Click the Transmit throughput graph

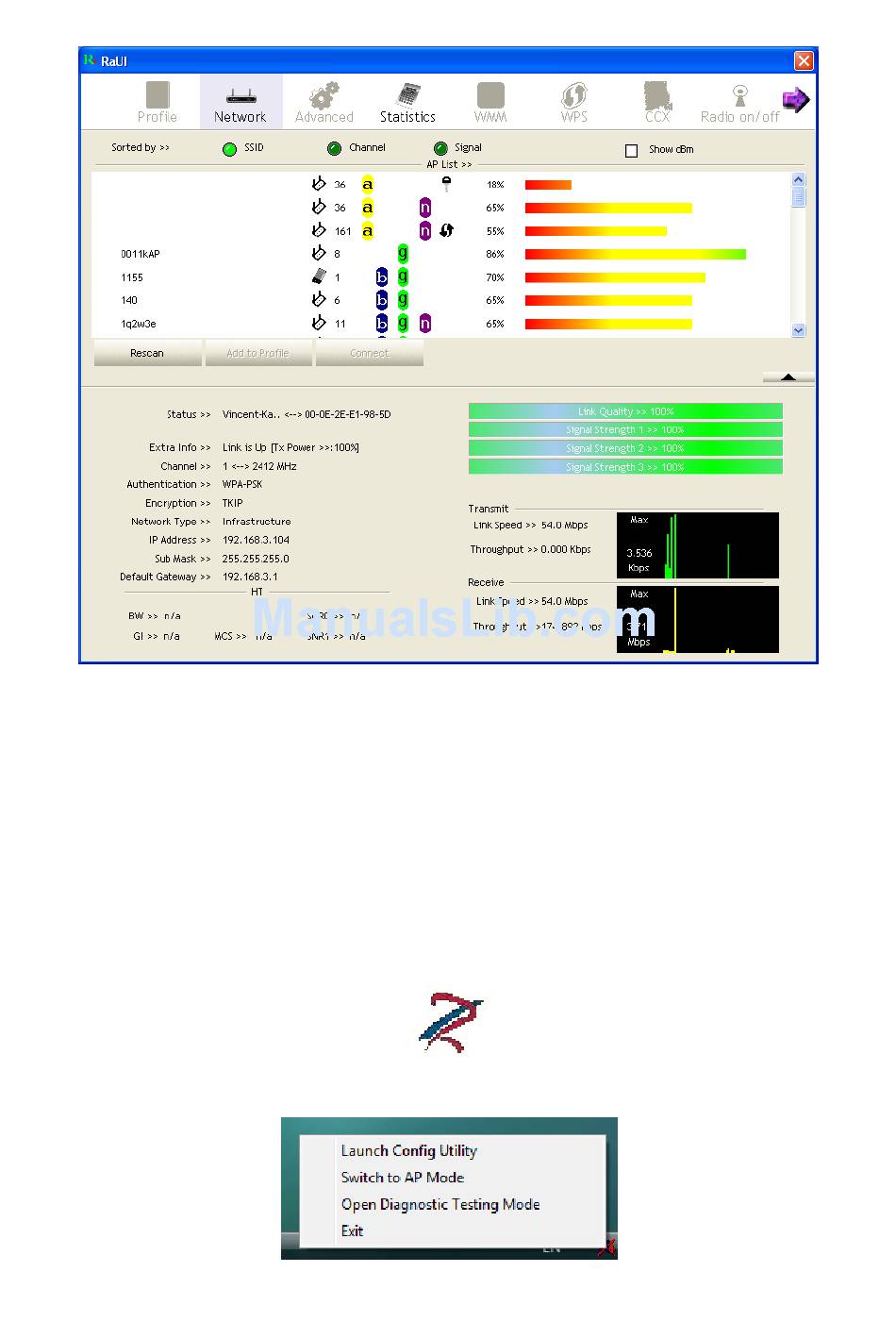[x=698, y=545]
